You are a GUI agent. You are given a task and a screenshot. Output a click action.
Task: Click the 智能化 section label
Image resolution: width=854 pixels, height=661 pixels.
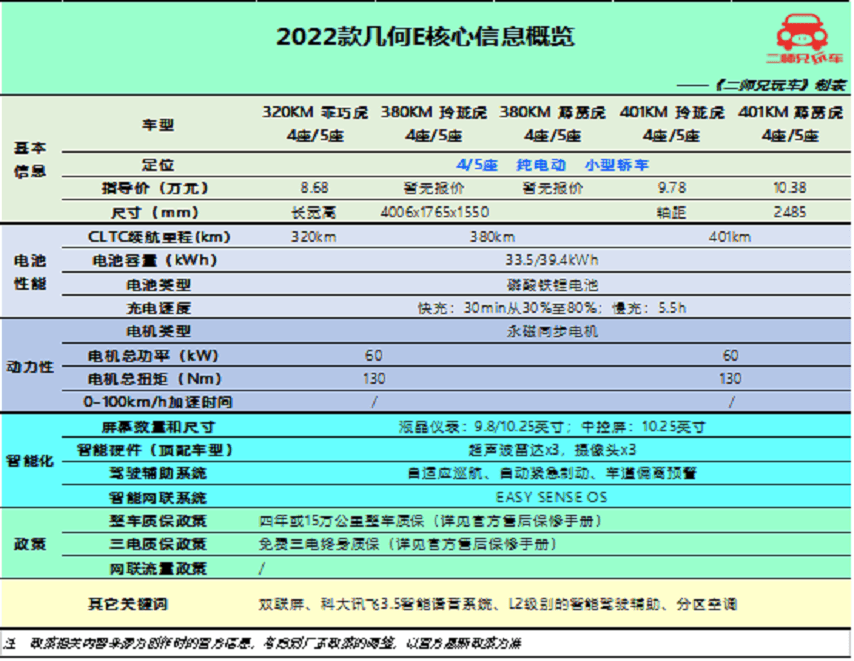(x=30, y=461)
